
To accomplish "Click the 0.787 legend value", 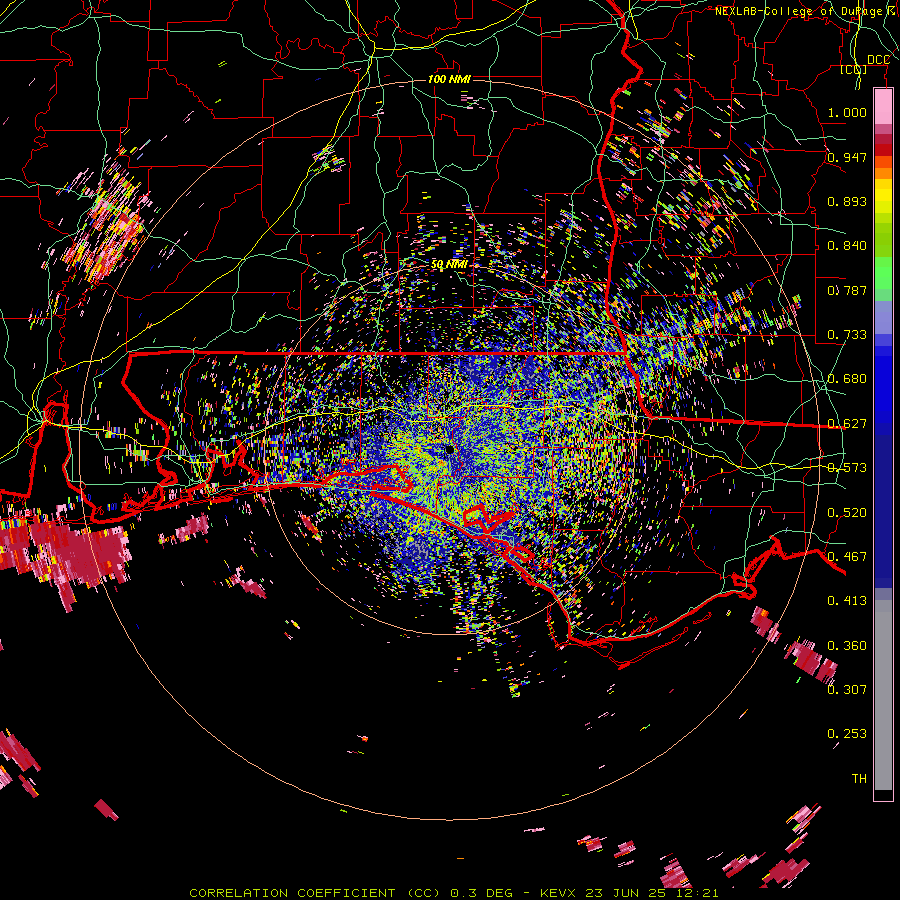I will coord(847,290).
